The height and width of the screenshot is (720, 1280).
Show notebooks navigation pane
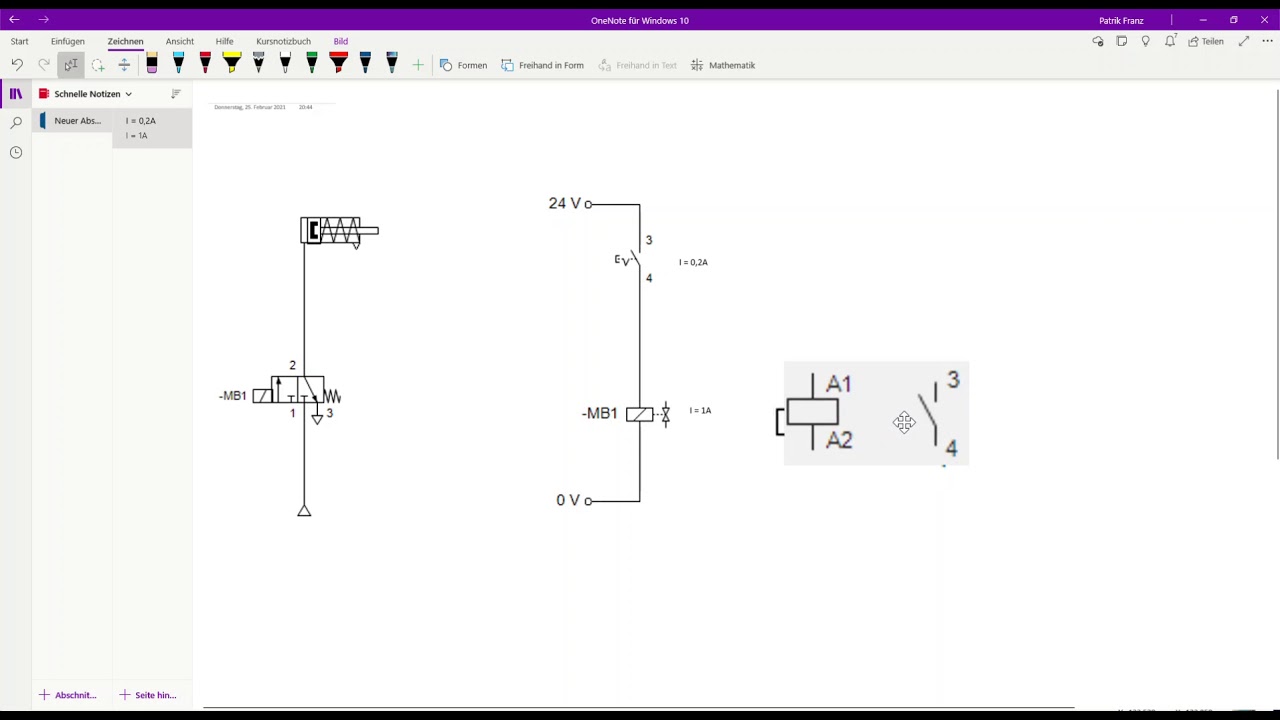pyautogui.click(x=16, y=94)
